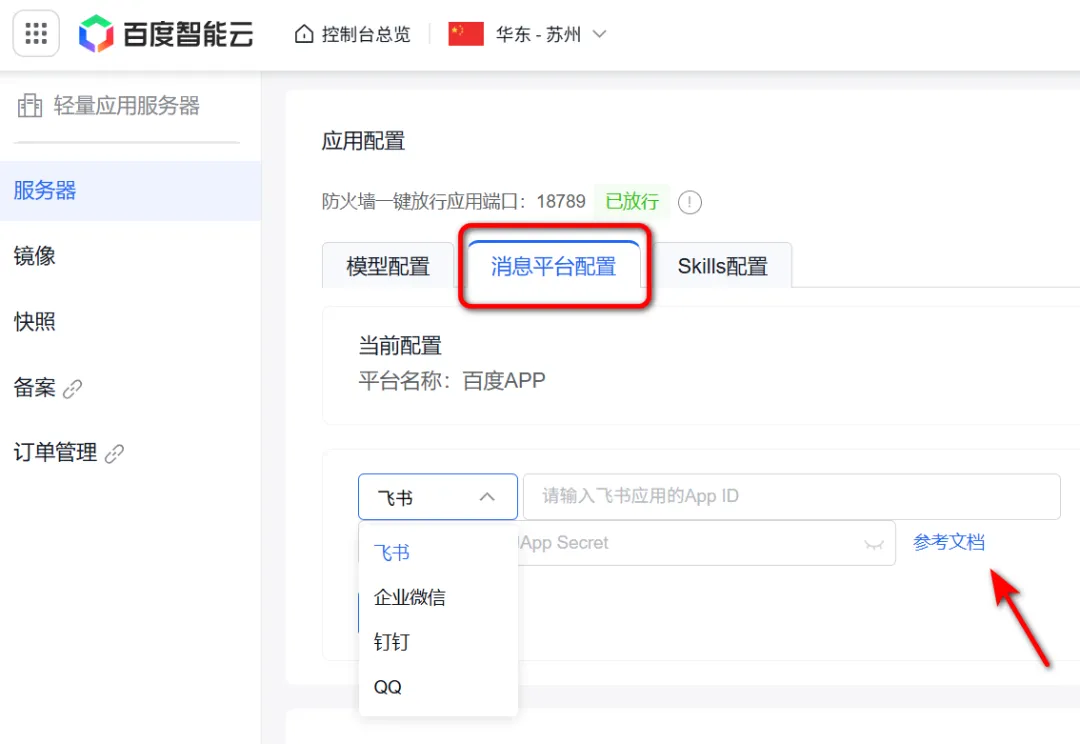Focus the App Secret input field
The width and height of the screenshot is (1080, 744).
[x=706, y=543]
